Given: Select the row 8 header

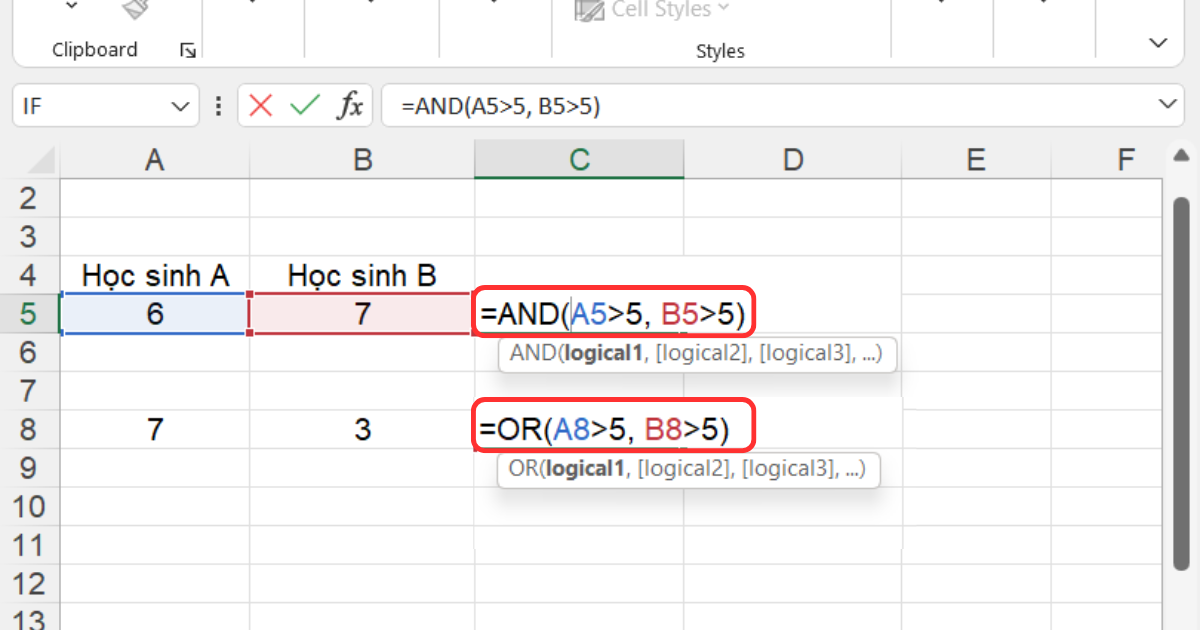Looking at the screenshot, I should [27, 430].
